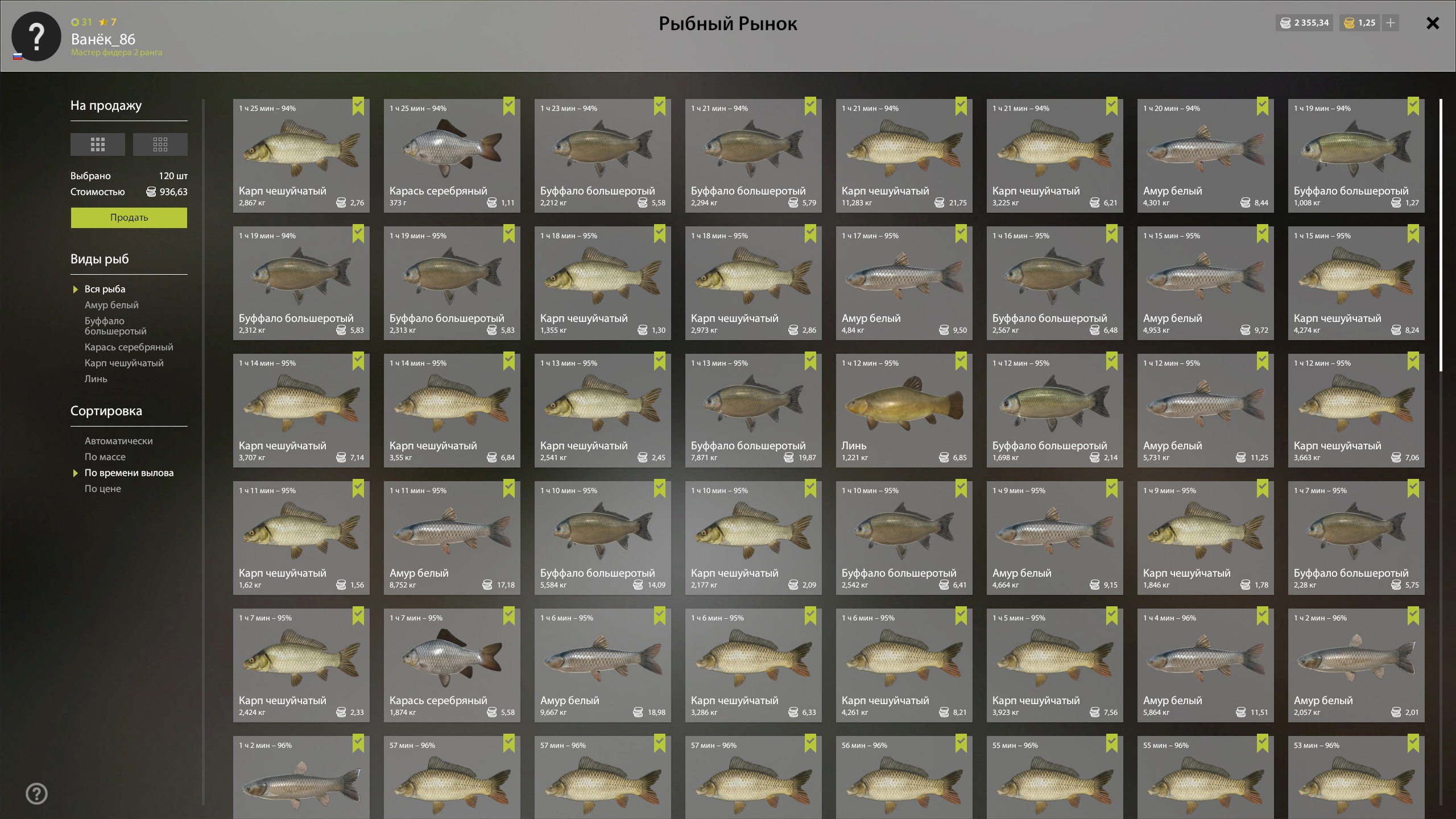The image size is (1456, 819).
Task: Click the vertical scrollbar of the fish grid
Action: [x=1441, y=235]
